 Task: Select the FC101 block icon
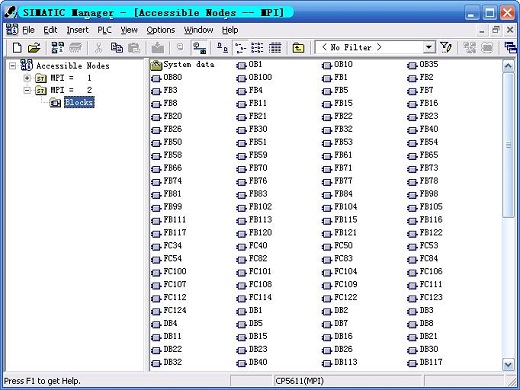click(241, 273)
